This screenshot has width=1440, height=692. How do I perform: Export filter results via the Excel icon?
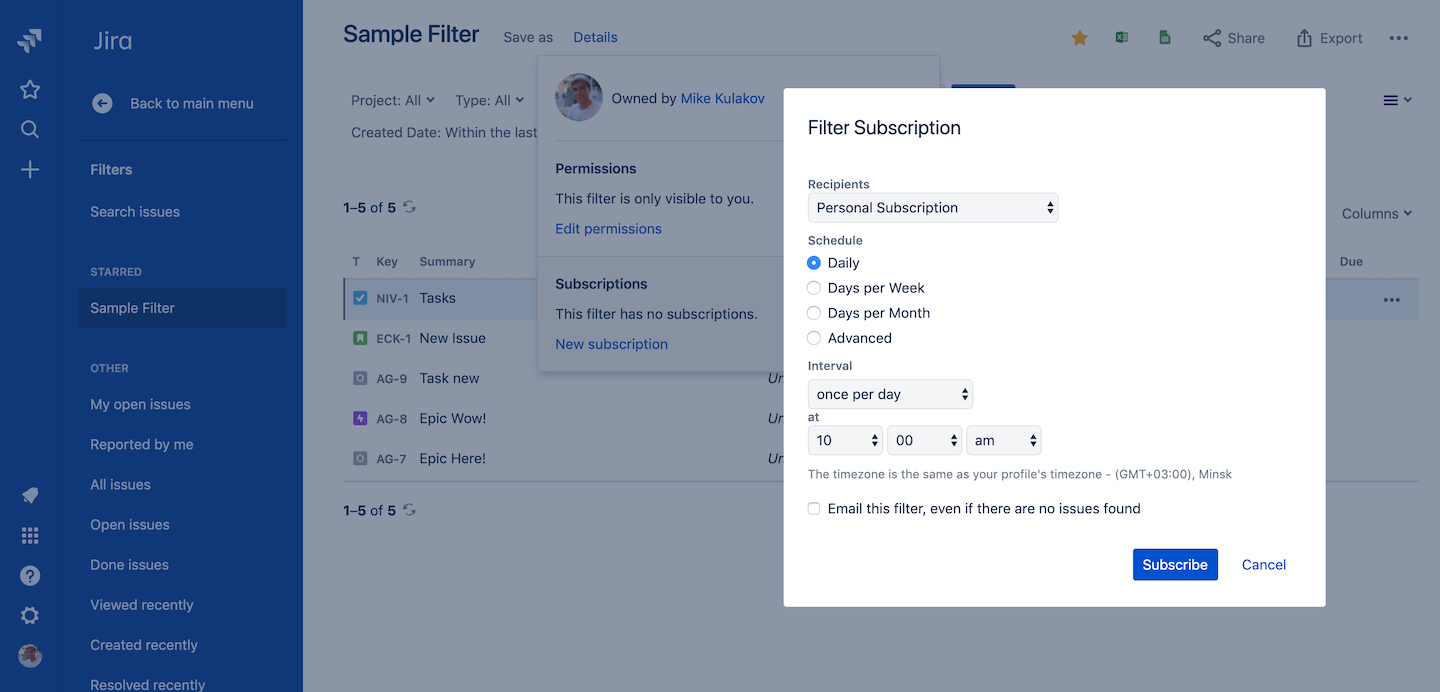point(1121,36)
